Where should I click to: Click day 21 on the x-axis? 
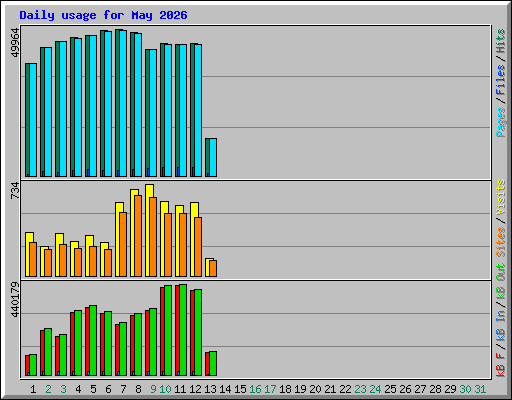pos(330,389)
